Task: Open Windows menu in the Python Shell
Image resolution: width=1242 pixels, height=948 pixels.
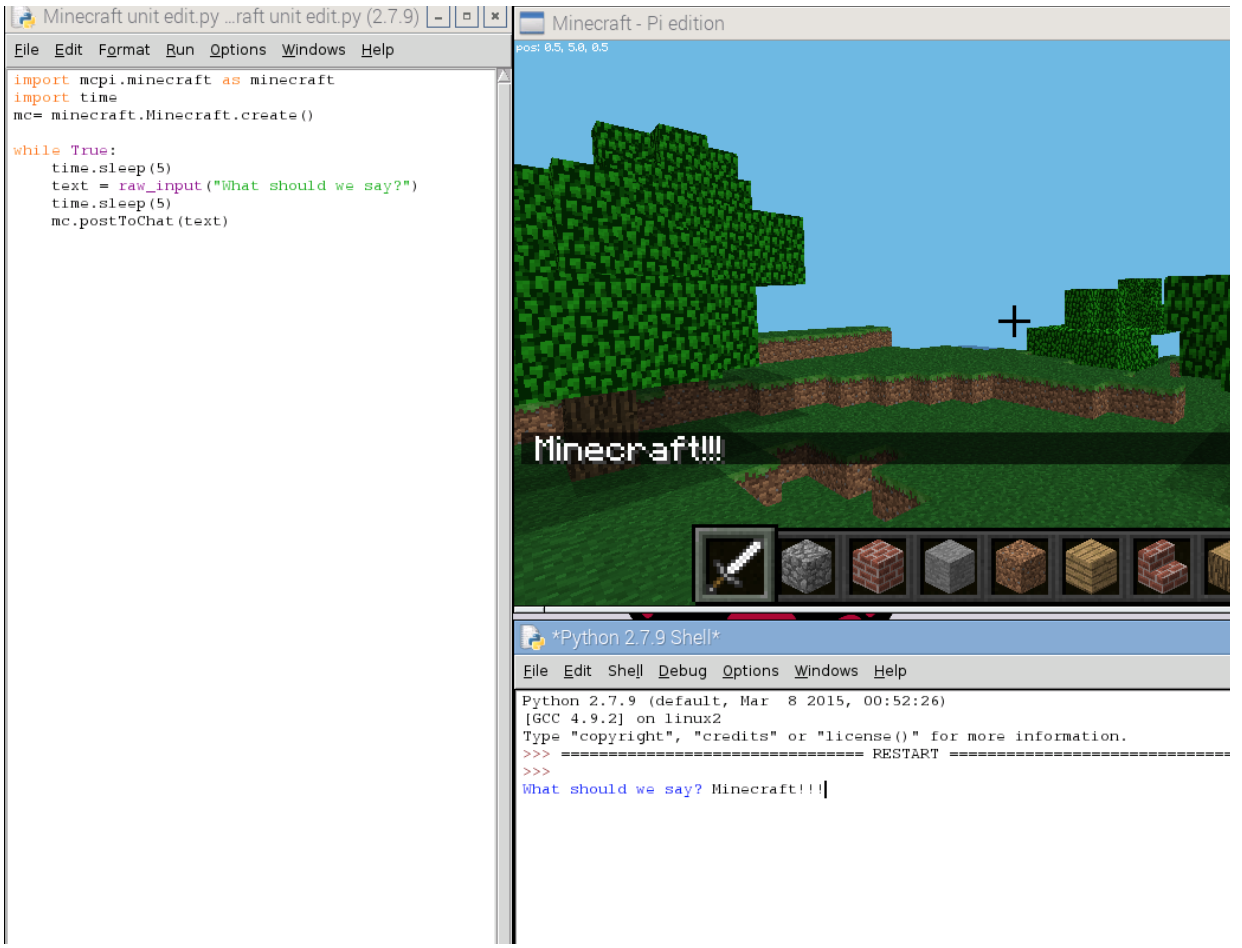Action: pos(826,671)
